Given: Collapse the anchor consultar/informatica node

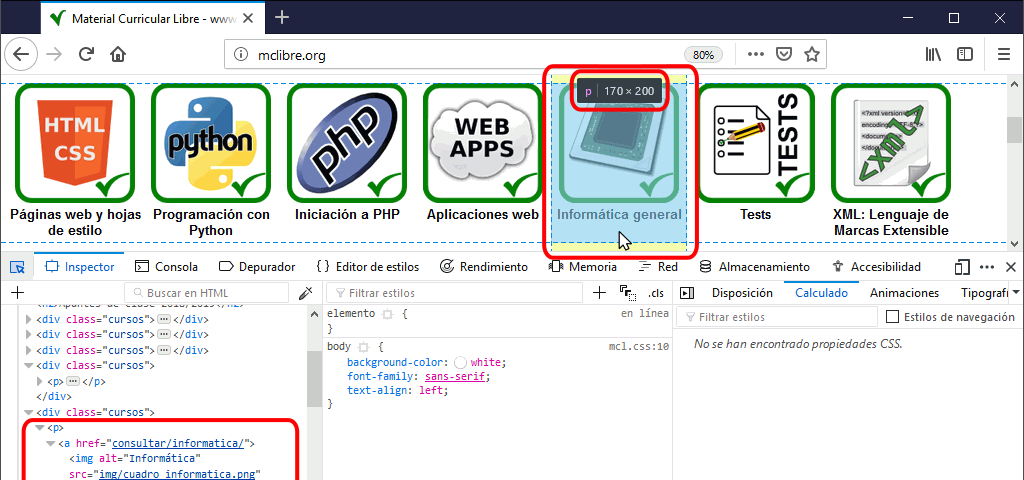Looking at the screenshot, I should [x=50, y=443].
